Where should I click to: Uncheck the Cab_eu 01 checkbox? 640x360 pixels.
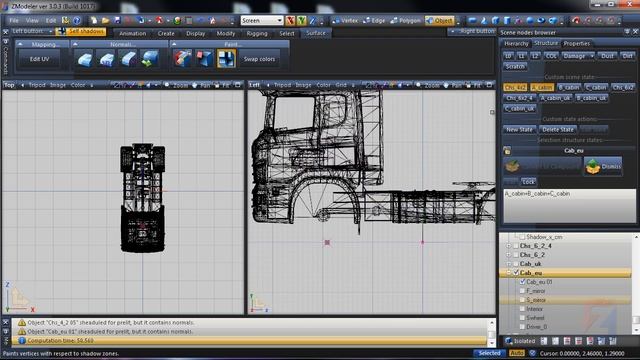(522, 282)
